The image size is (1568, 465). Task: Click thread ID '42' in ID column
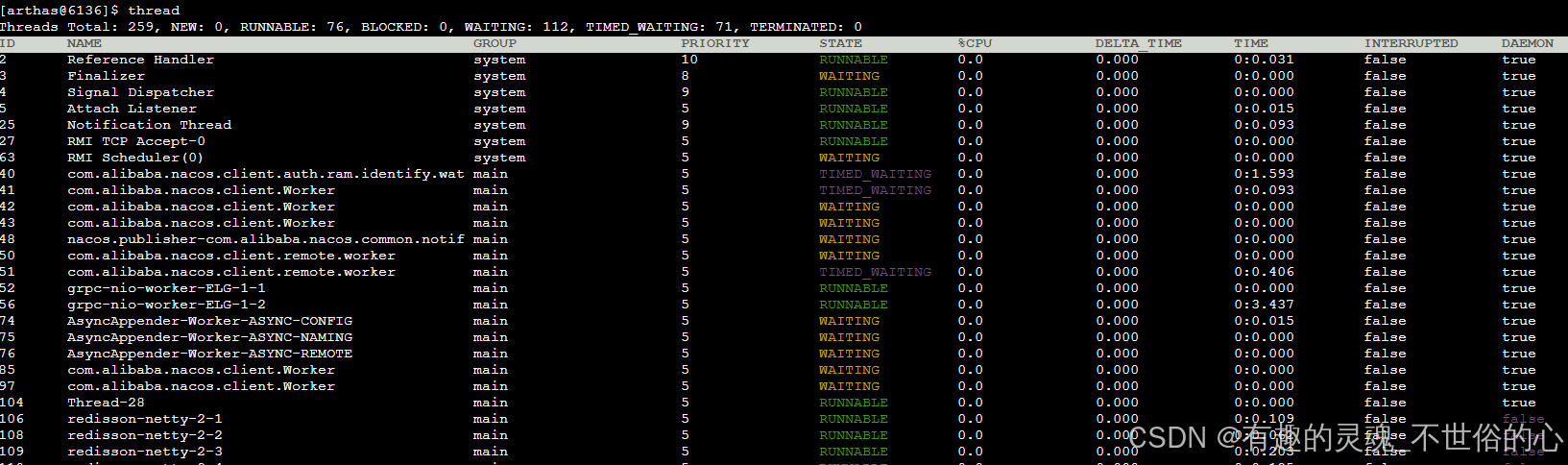(x=8, y=207)
